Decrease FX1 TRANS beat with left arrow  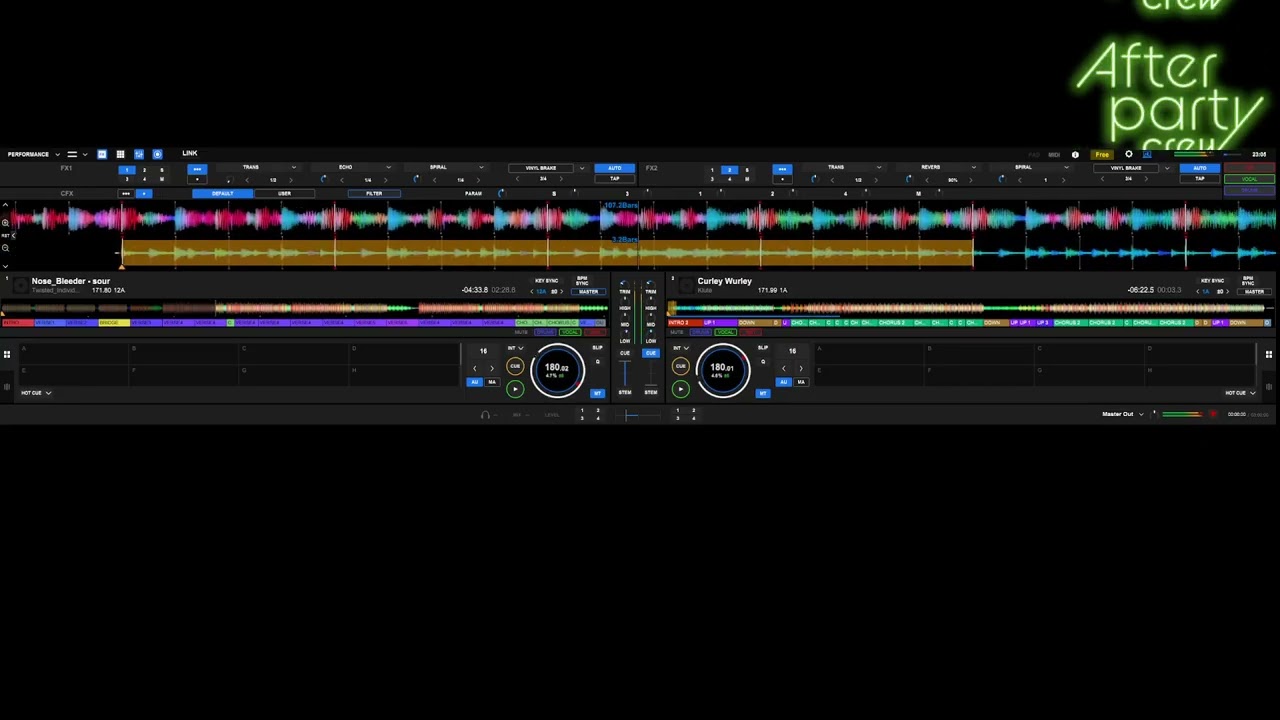pos(247,180)
